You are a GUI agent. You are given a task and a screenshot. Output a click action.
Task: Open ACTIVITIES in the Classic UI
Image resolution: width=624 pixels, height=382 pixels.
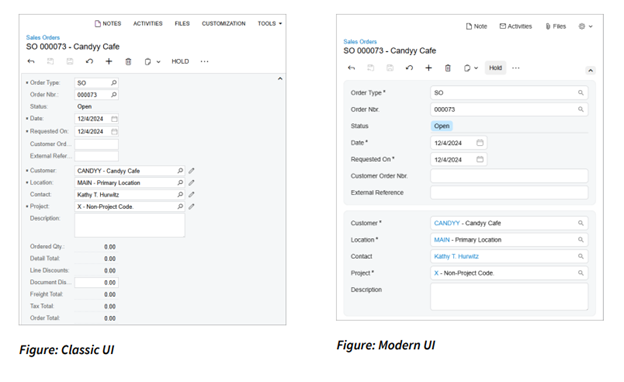pos(148,23)
